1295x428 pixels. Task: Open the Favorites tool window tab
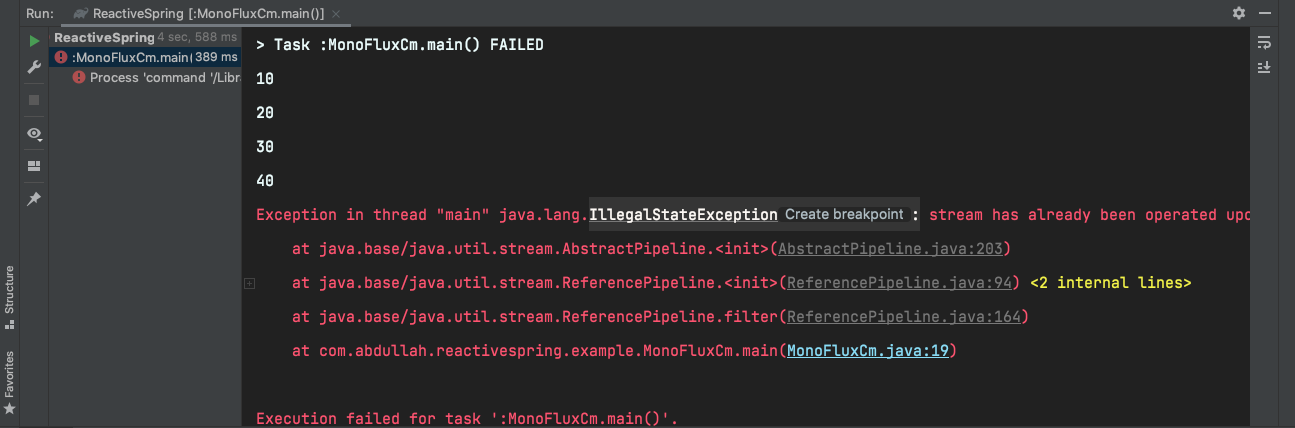(x=10, y=378)
